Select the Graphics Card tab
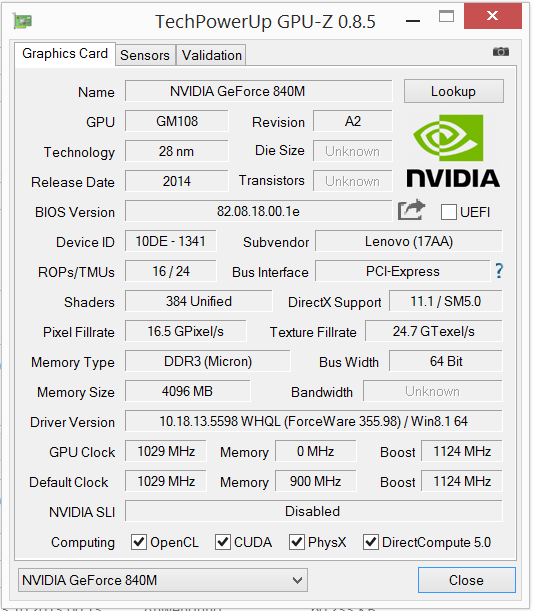534x611 pixels. pos(65,54)
